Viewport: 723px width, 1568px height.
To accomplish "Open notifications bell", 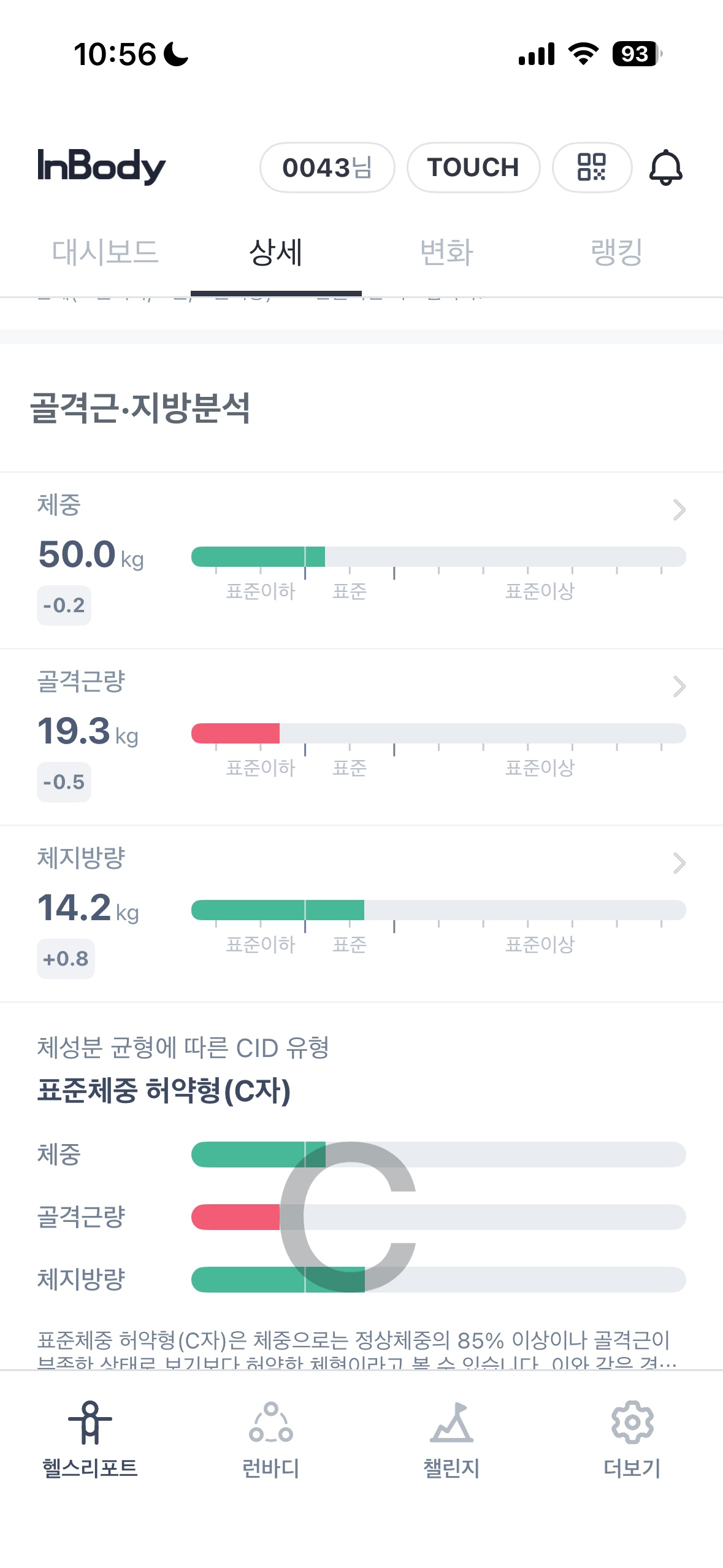I will coord(665,167).
